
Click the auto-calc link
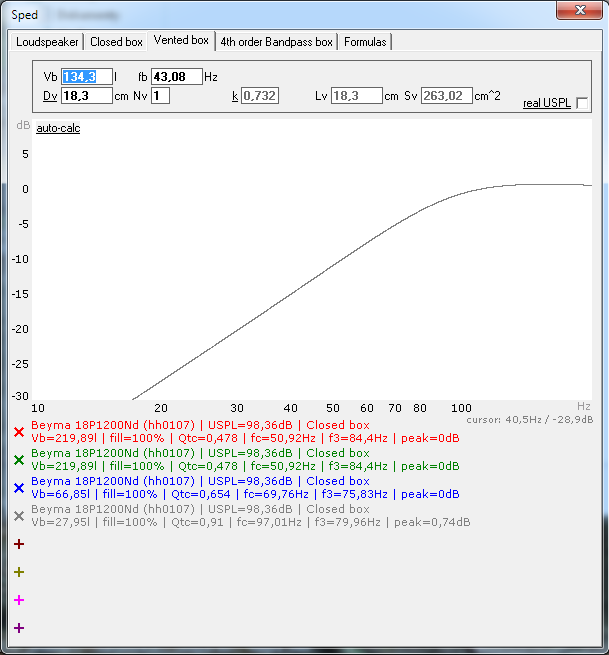(58, 128)
